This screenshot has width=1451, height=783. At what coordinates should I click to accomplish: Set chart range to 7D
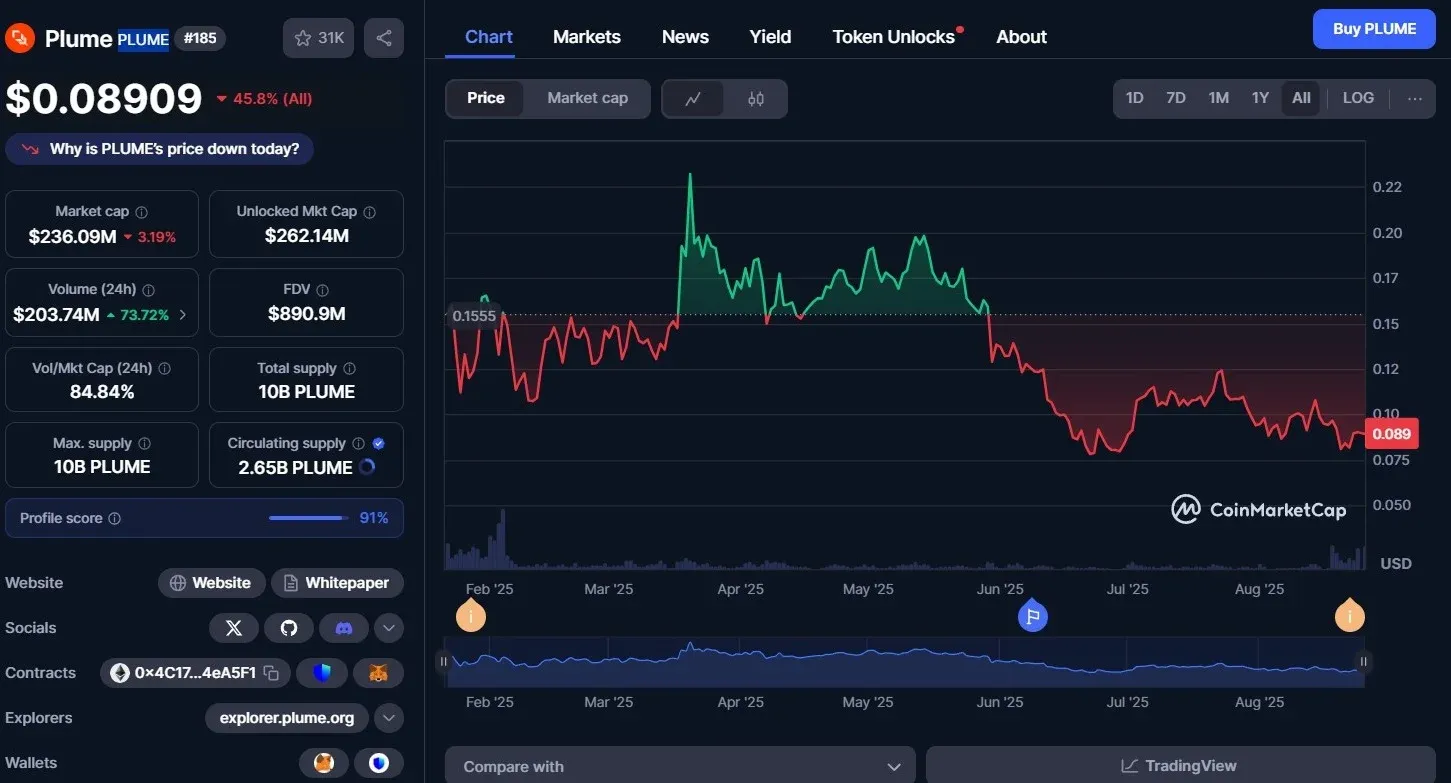(1176, 98)
